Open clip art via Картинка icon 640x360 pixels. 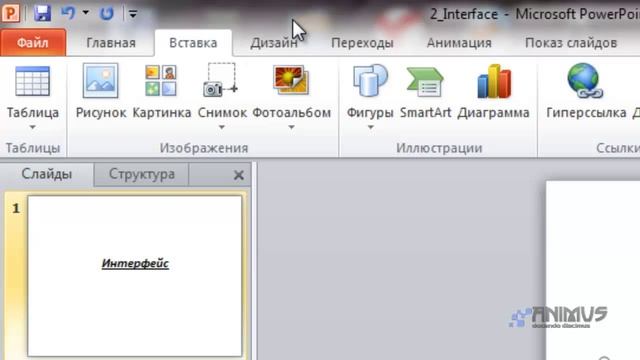tap(161, 81)
